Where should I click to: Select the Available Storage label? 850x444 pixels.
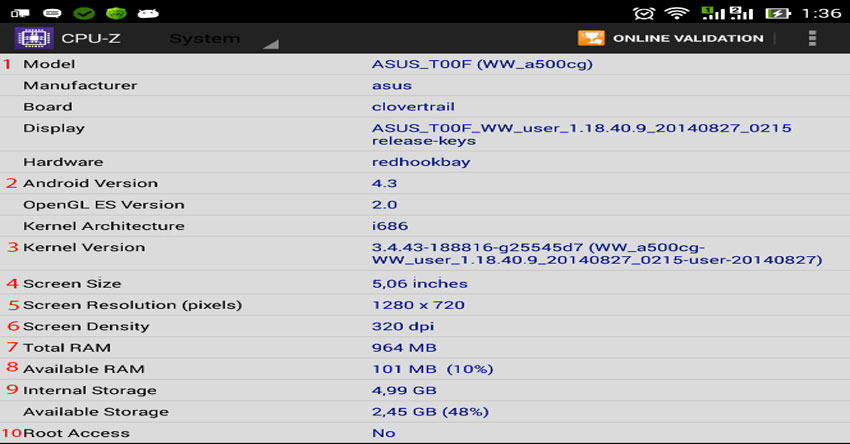(x=95, y=412)
